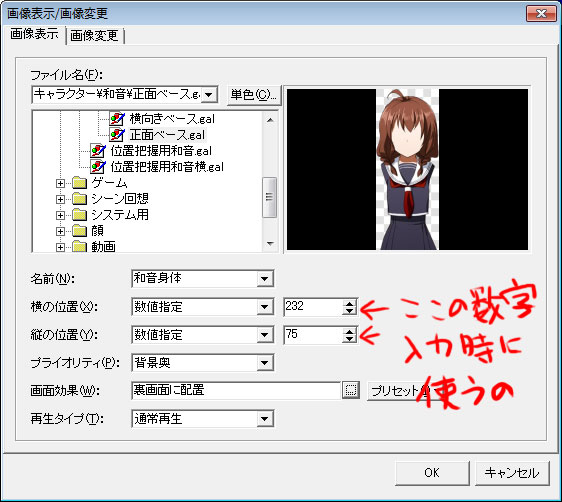Select the 横向きベース.gal file icon
The image size is (562, 502).
(x=116, y=119)
